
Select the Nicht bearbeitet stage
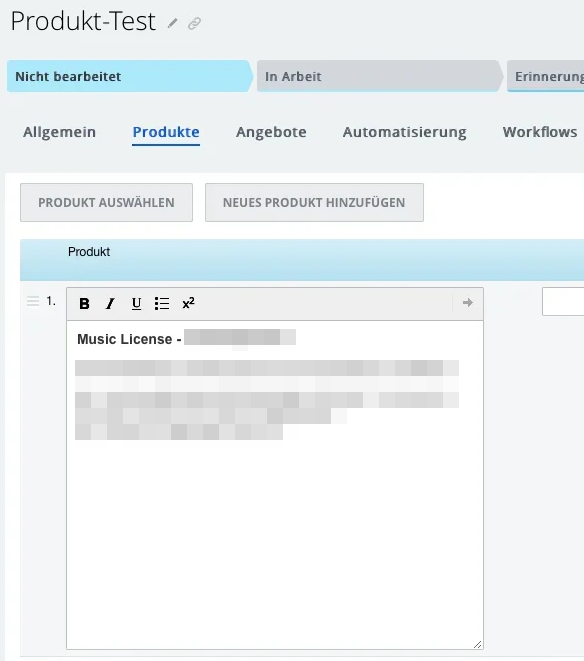130,76
